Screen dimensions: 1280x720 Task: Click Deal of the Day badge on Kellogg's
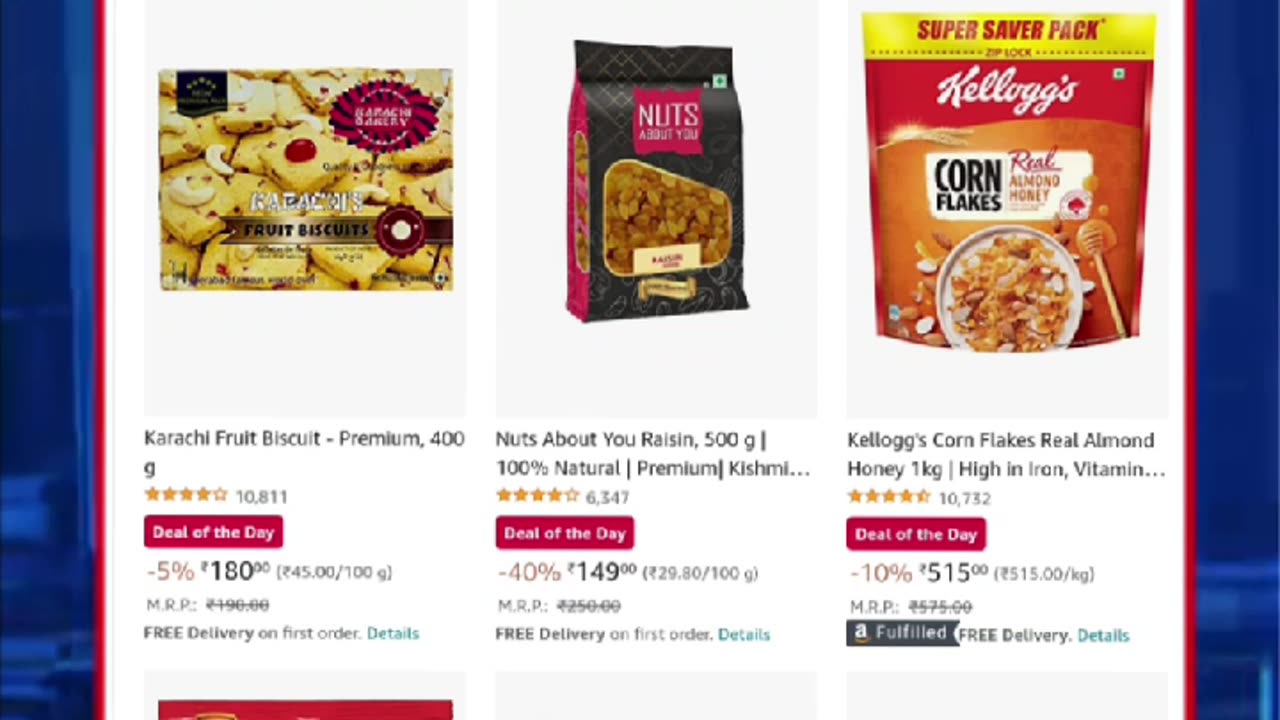[x=915, y=534]
